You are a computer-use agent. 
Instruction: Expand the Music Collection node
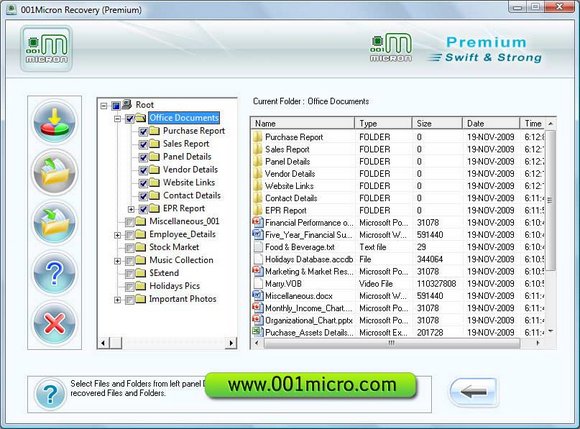(118, 261)
